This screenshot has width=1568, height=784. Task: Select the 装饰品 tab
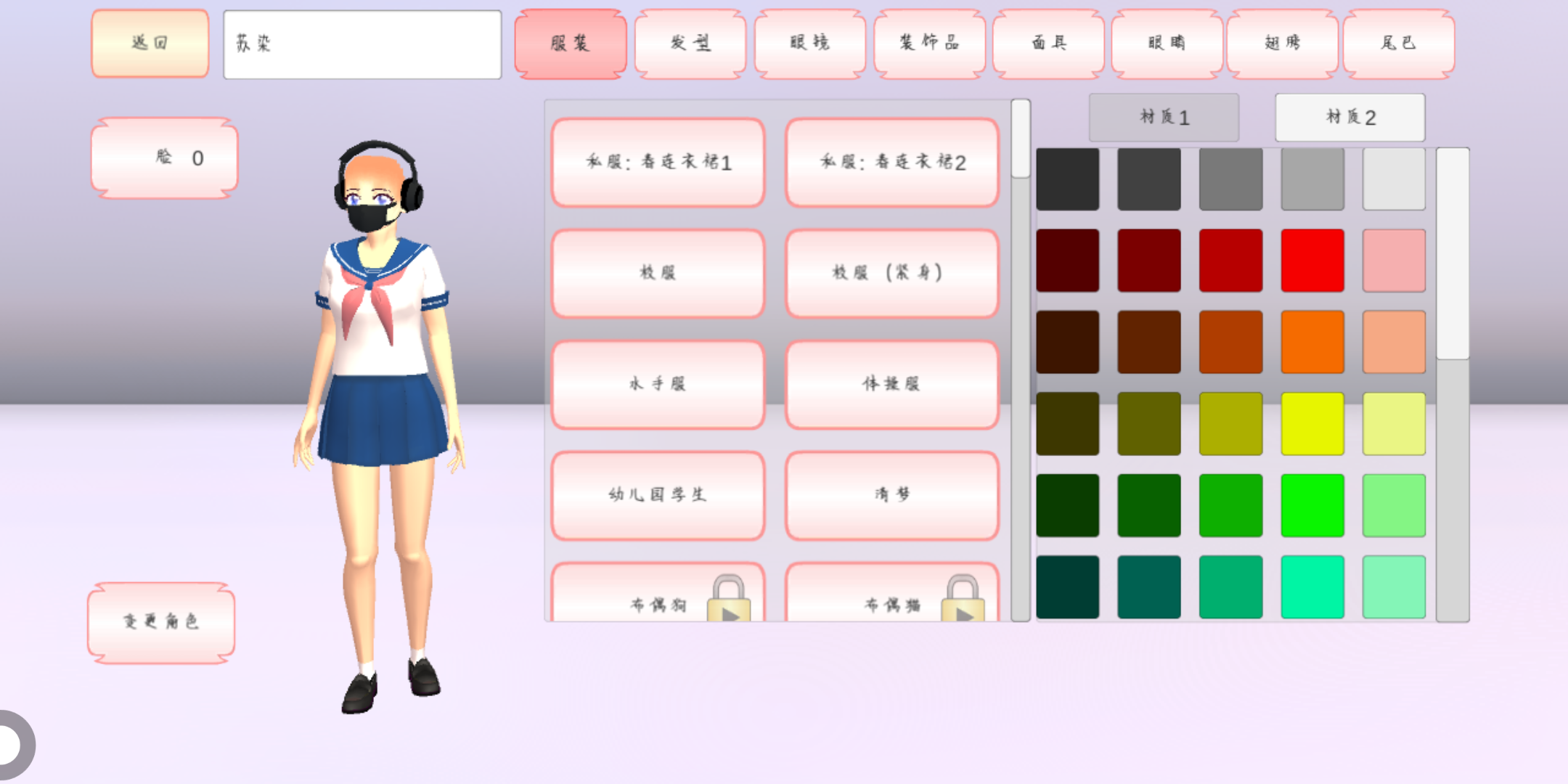pos(929,44)
